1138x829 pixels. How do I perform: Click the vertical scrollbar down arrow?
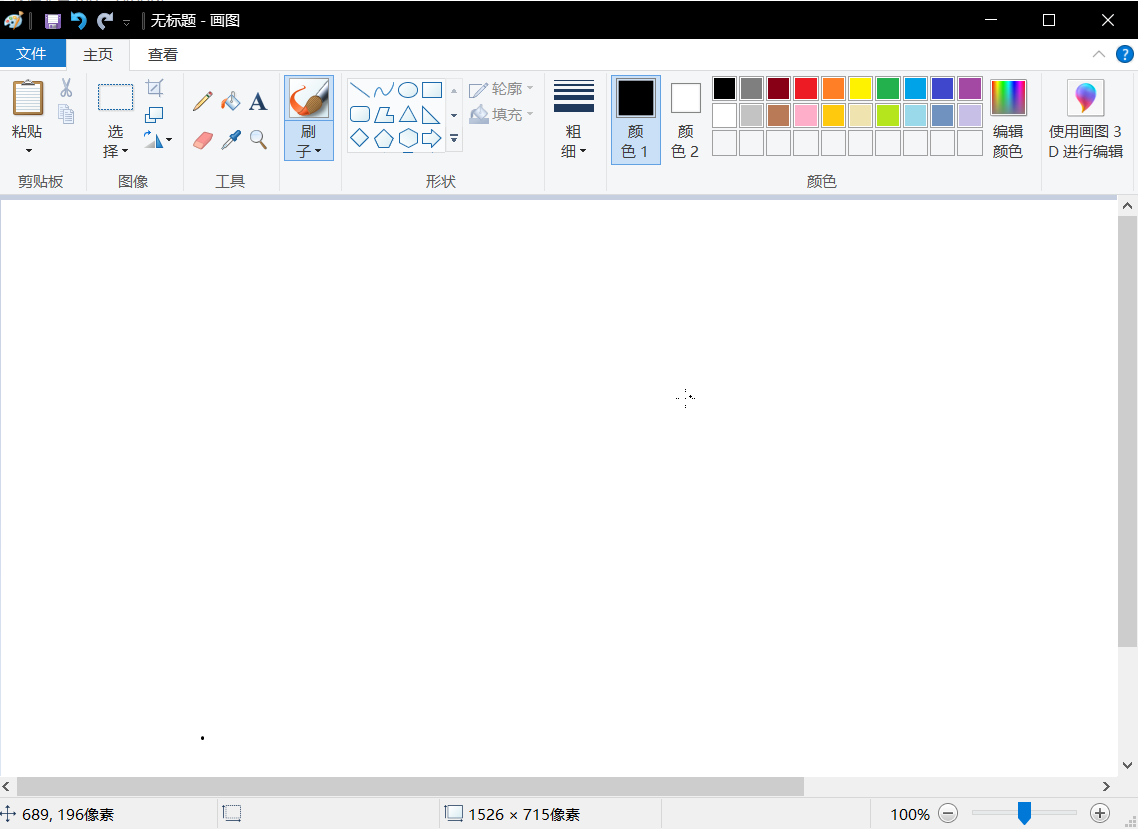(1127, 765)
